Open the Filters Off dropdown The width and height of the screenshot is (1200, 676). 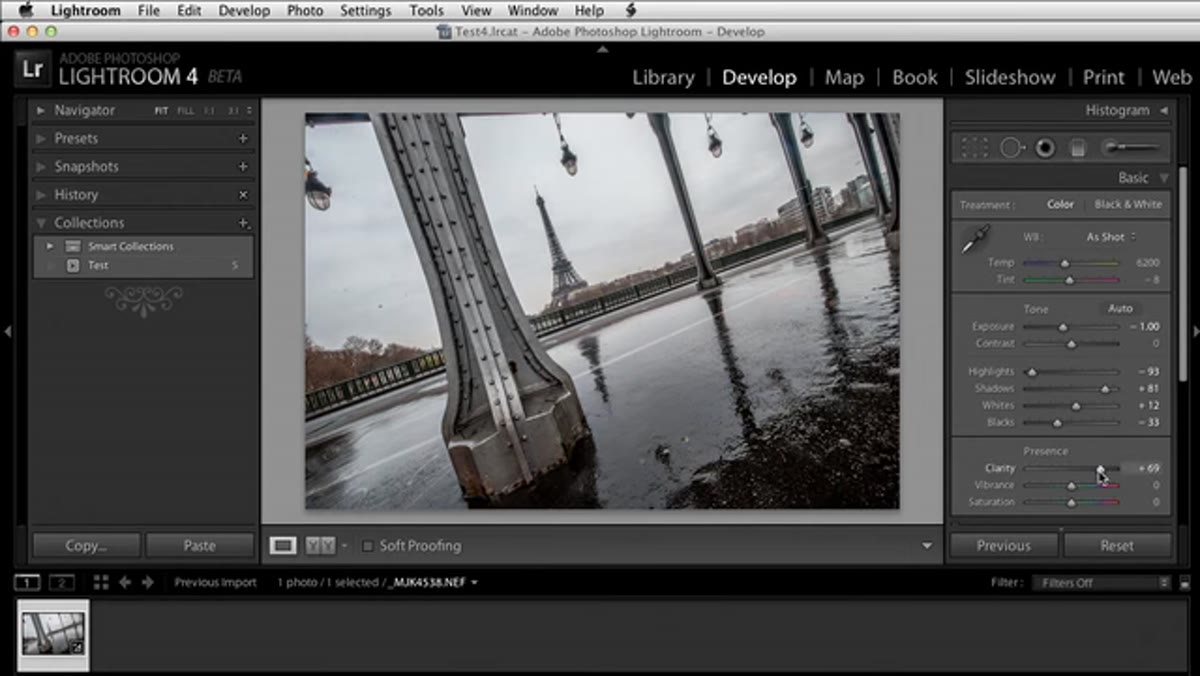pos(1104,582)
